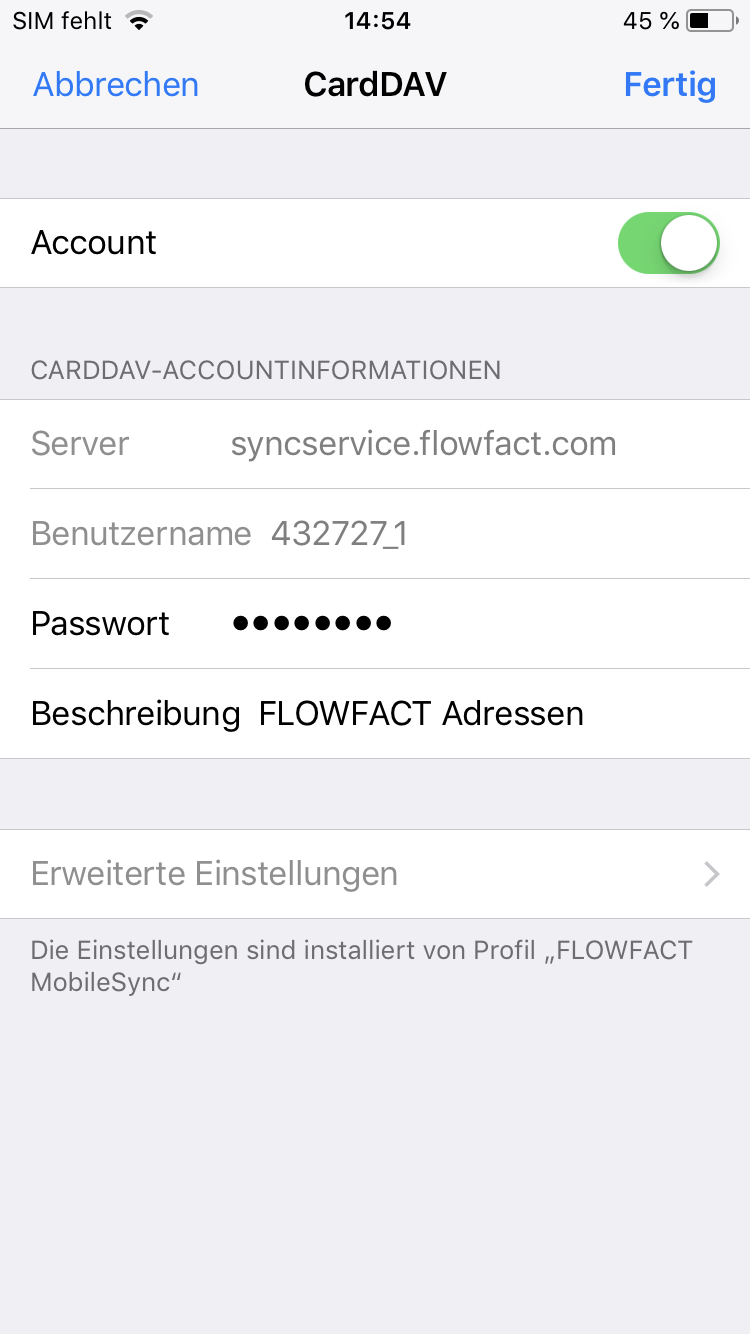Tap the 14:54 clock in status bar
Image resolution: width=750 pixels, height=1334 pixels.
(375, 21)
